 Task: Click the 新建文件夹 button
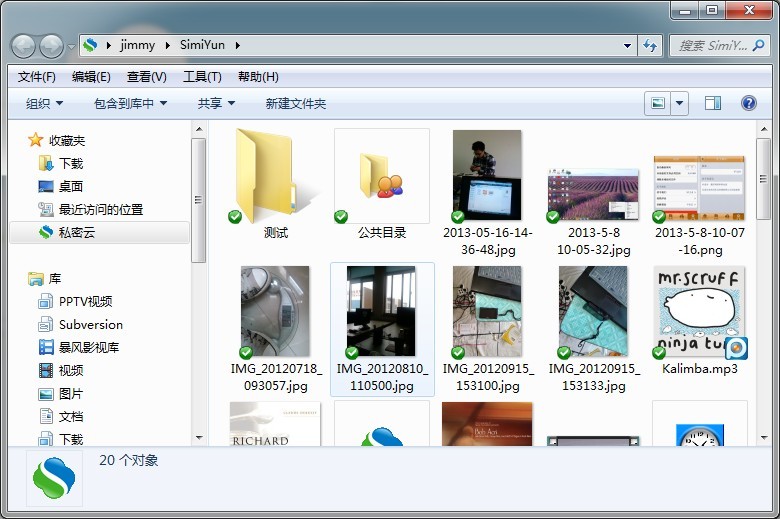295,104
